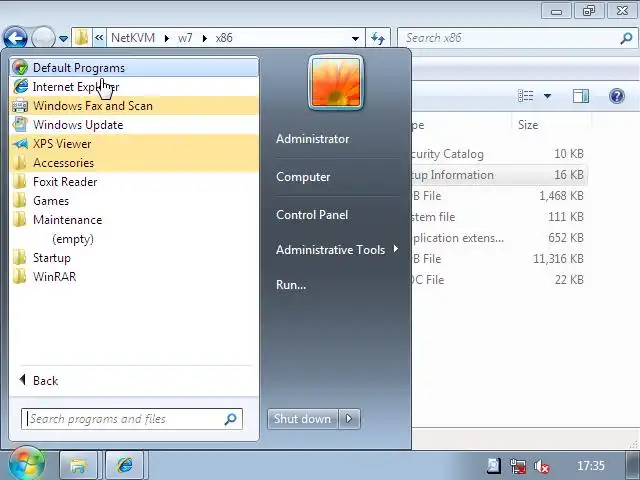
Task: Click the Explorer search magnifier icon
Action: point(626,38)
